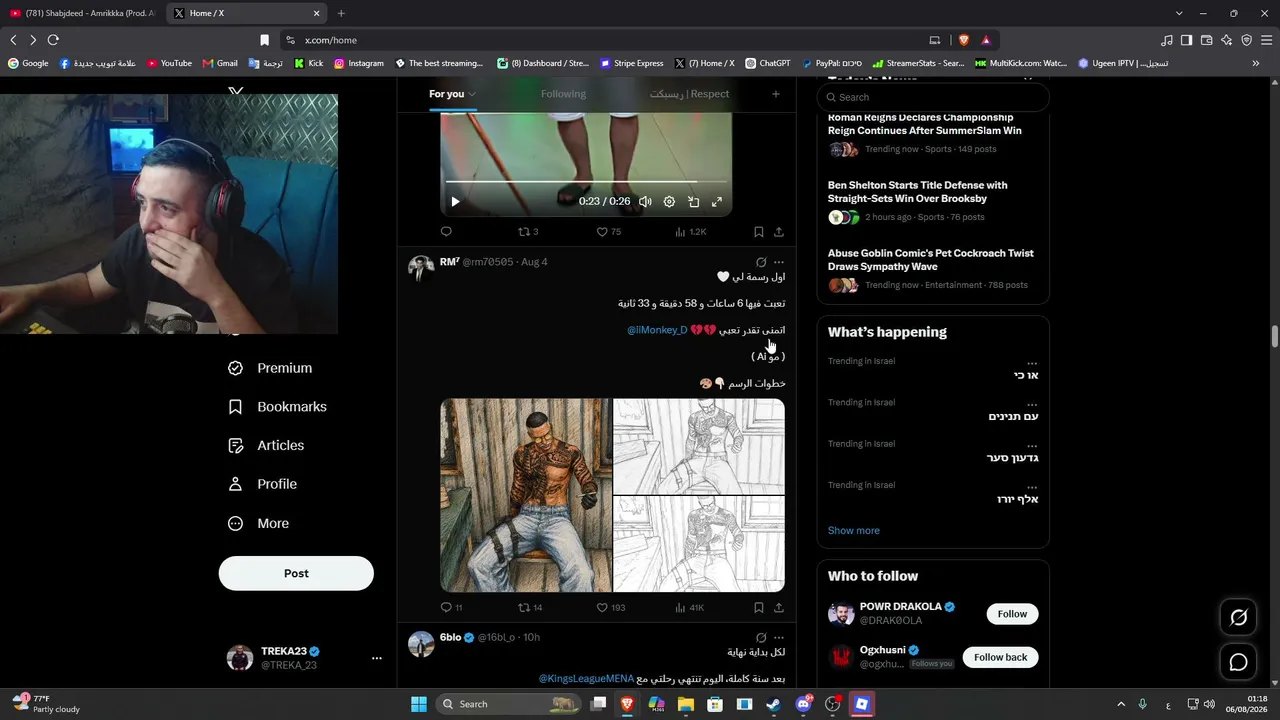Click the Post button

[296, 573]
